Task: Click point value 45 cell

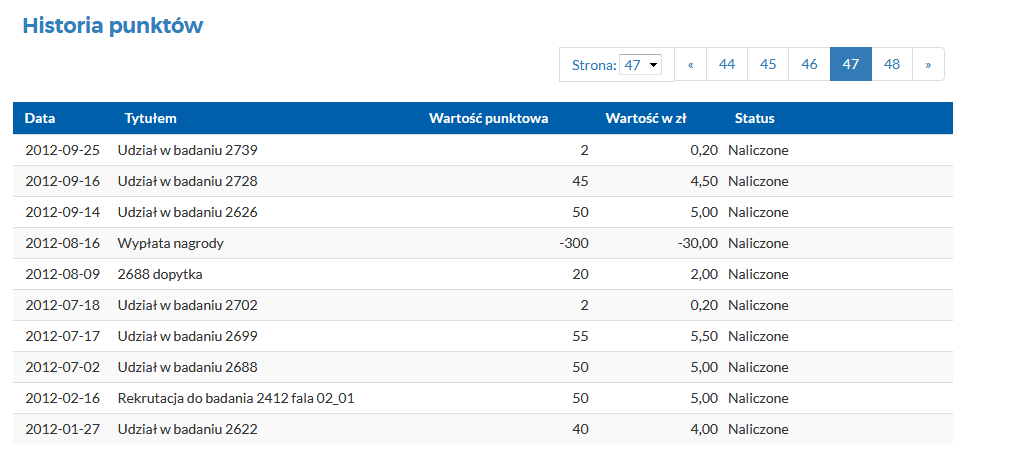Action: (581, 181)
